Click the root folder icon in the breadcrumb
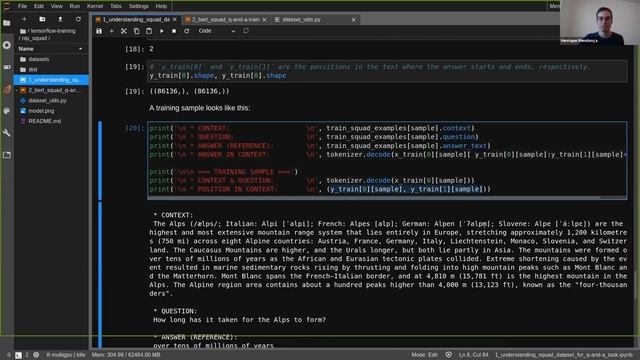This screenshot has width=640, height=360. [23, 31]
